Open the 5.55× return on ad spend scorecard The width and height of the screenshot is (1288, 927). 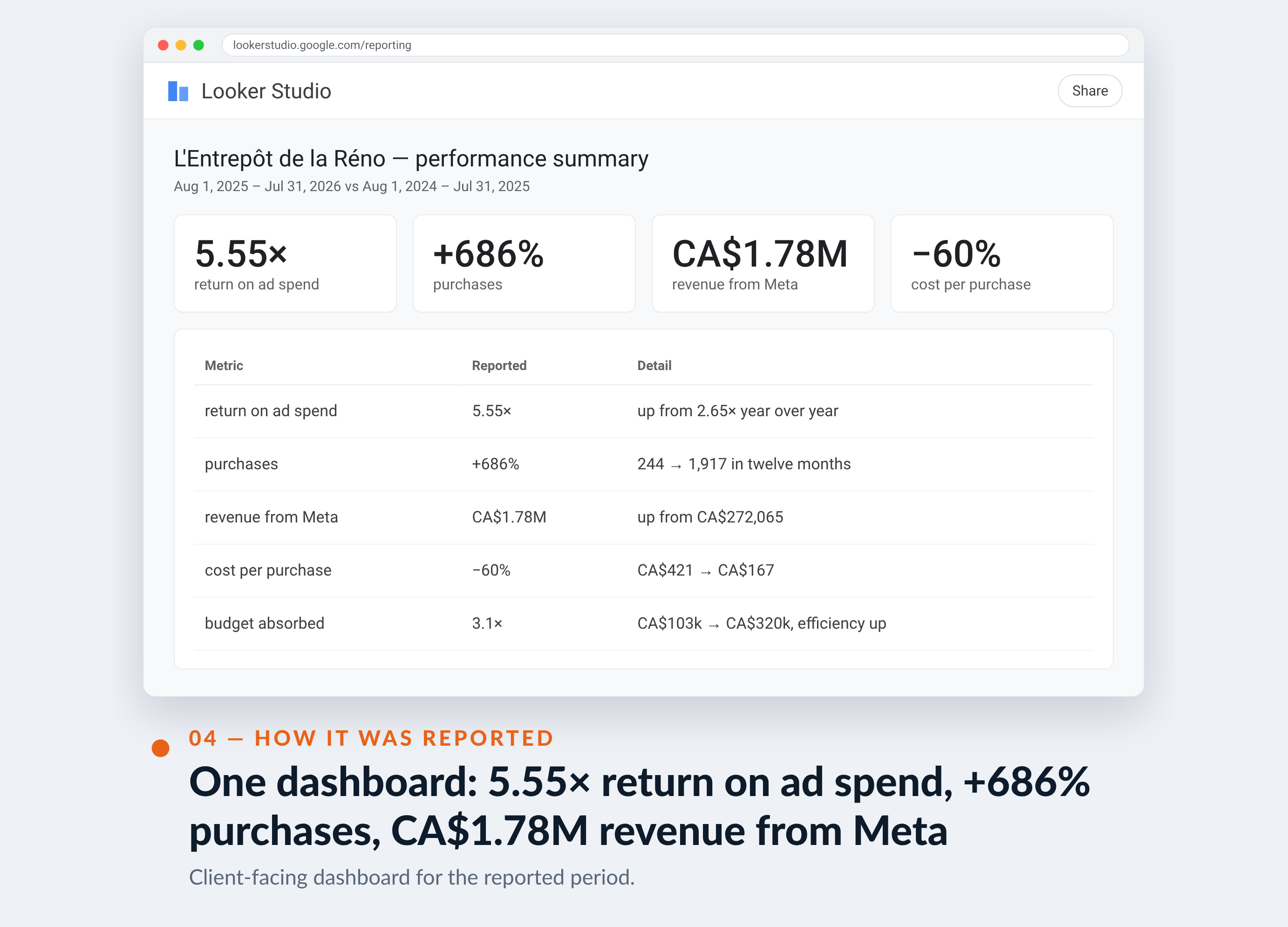tap(285, 263)
